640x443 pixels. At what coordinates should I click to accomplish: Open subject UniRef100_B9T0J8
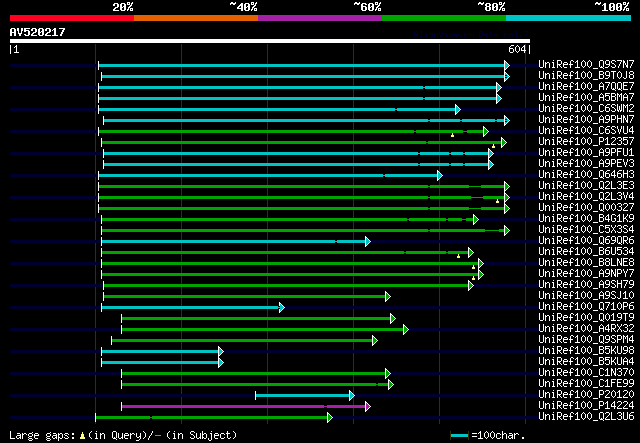point(586,75)
